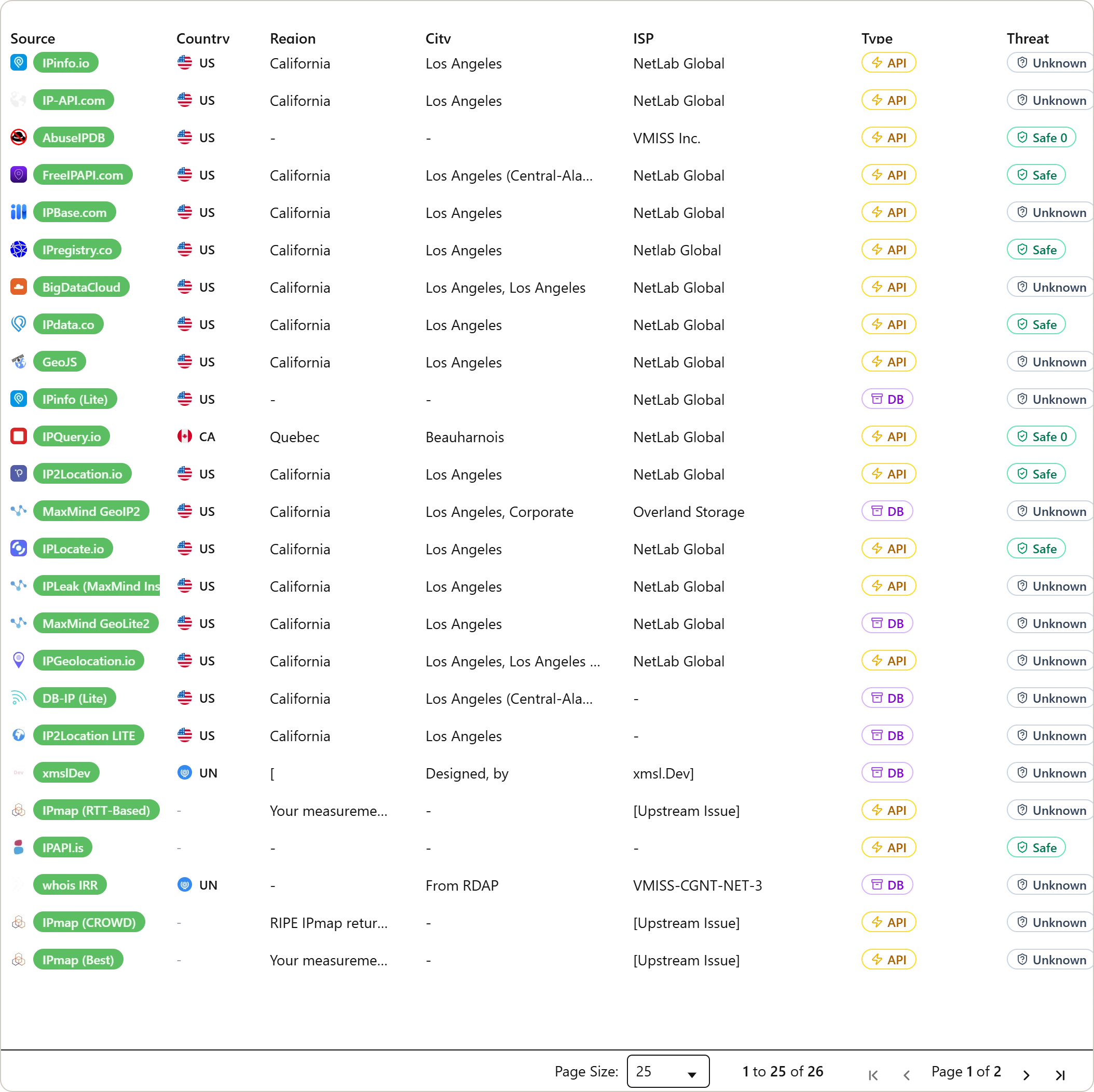This screenshot has height=1092, width=1094.
Task: Click the IP-API.com source badge
Action: click(x=74, y=100)
